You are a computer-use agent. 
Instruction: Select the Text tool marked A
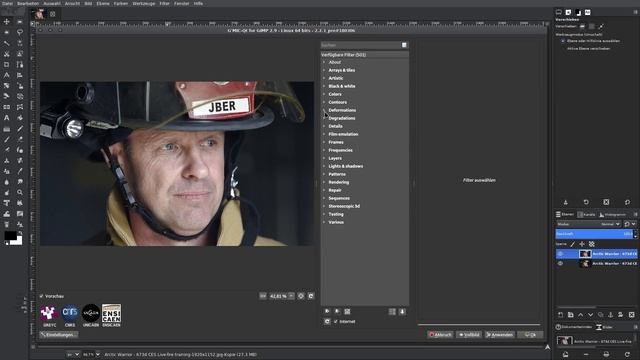[x=7, y=118]
